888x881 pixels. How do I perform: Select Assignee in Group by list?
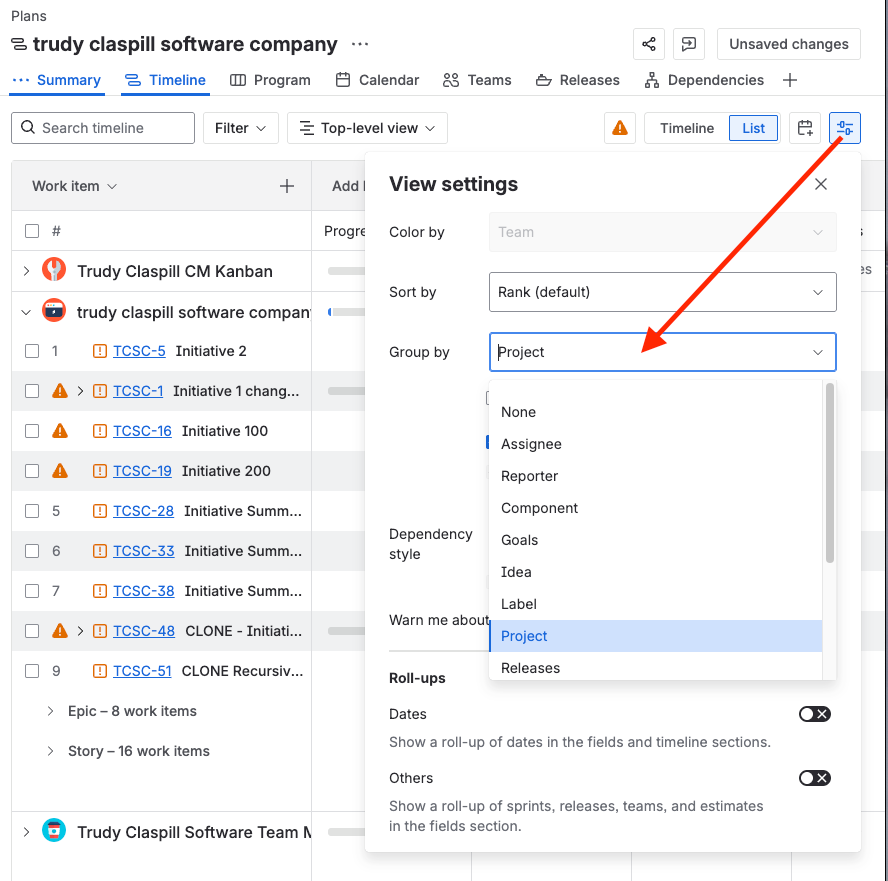point(655,444)
